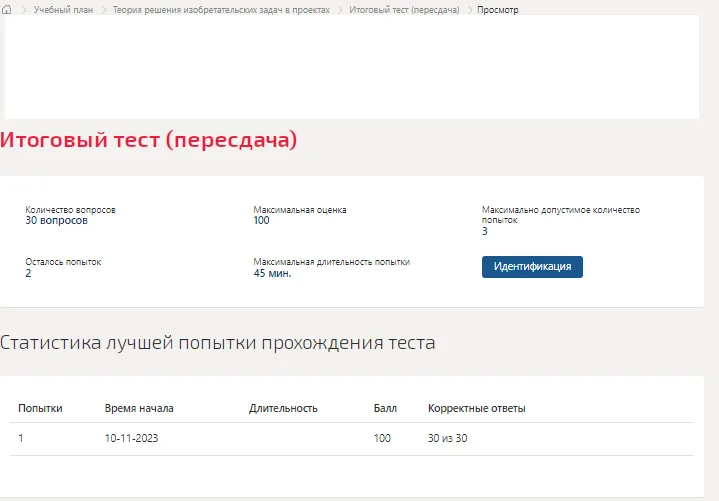
Task: Click 'Балл' column header
Action: [385, 408]
